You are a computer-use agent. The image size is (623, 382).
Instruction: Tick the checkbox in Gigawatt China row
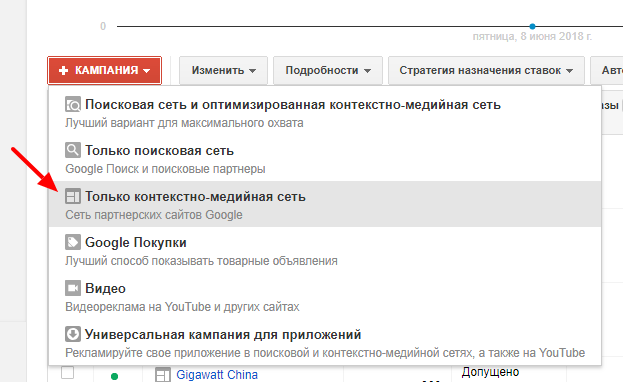coord(68,372)
